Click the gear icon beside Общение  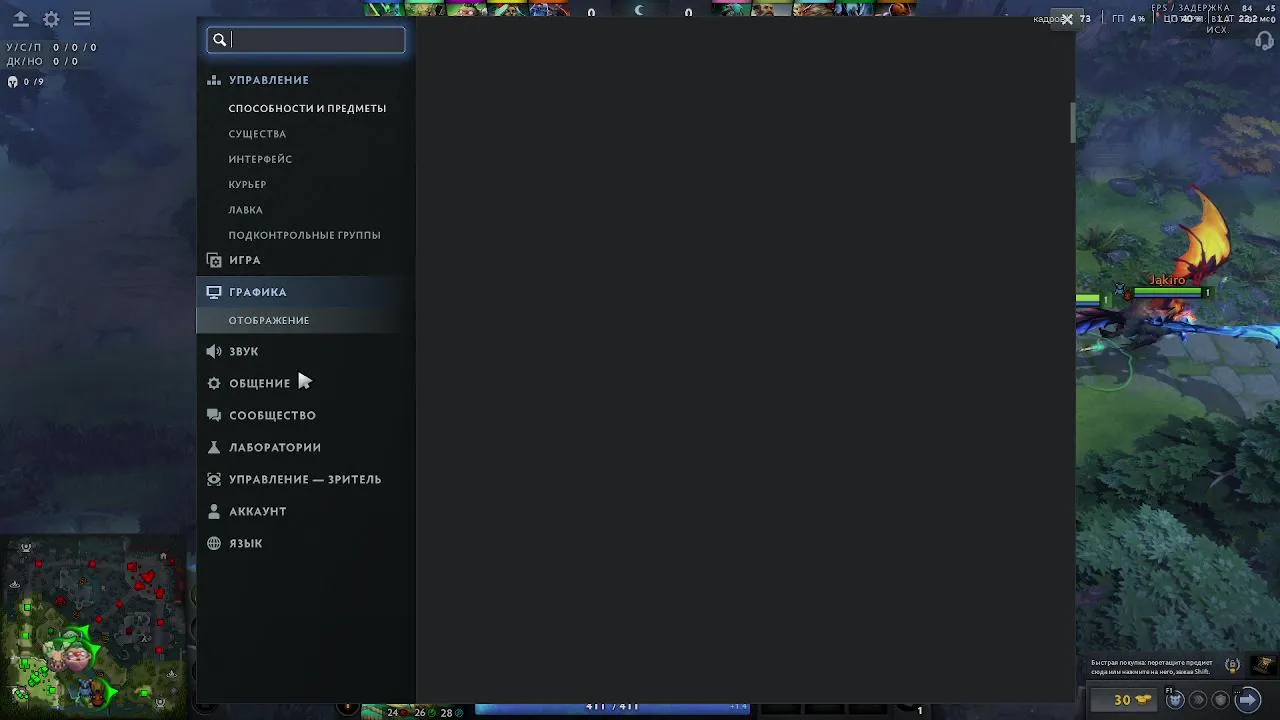pyautogui.click(x=214, y=383)
